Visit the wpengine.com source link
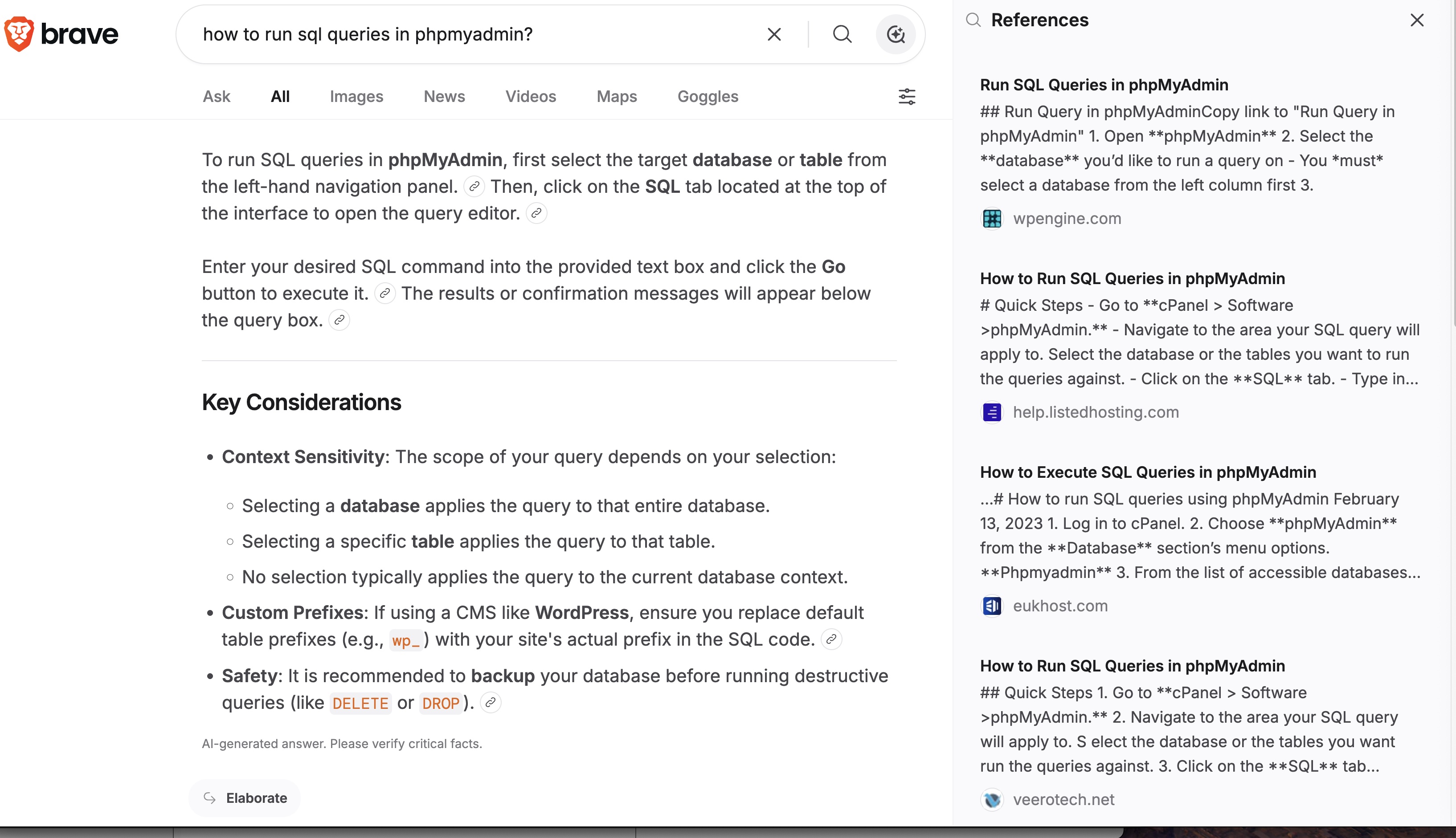The height and width of the screenshot is (838, 1456). coord(1067,219)
